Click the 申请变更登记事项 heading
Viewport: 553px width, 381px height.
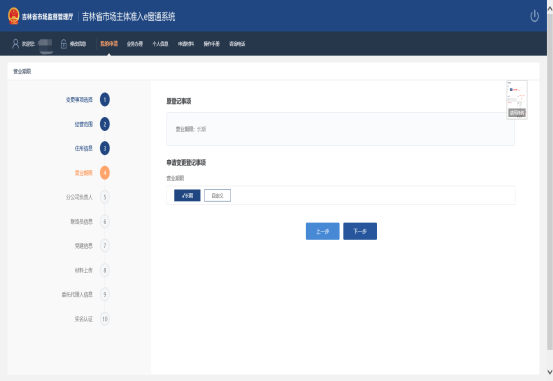[186, 163]
